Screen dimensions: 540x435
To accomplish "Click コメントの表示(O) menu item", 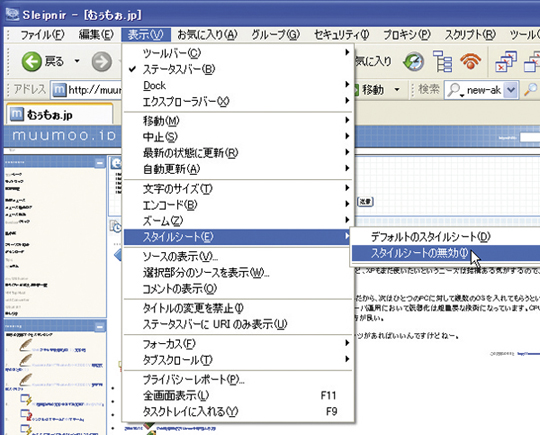I will click(238, 289).
